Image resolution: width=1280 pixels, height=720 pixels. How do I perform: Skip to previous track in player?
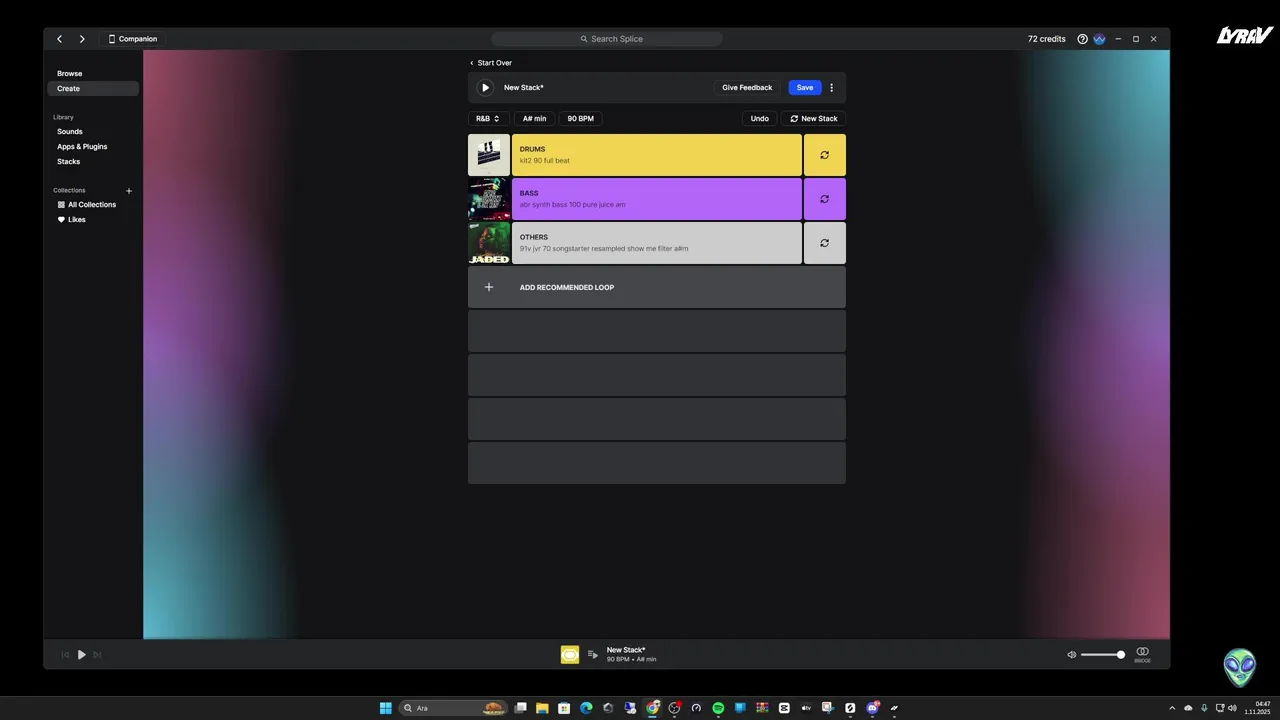click(66, 655)
